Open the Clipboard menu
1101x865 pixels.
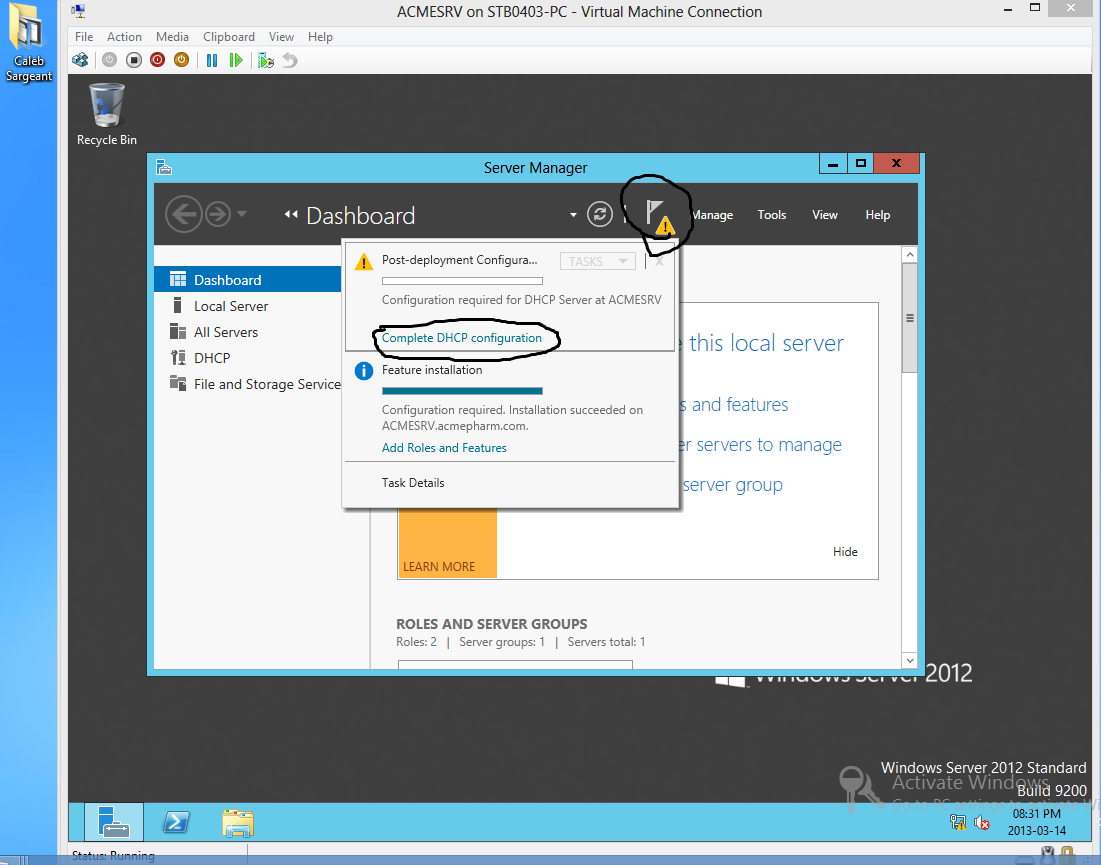(229, 37)
